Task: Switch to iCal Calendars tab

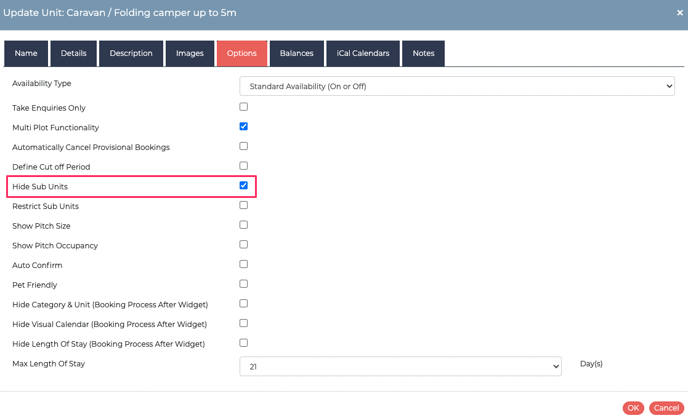Action: [363, 53]
